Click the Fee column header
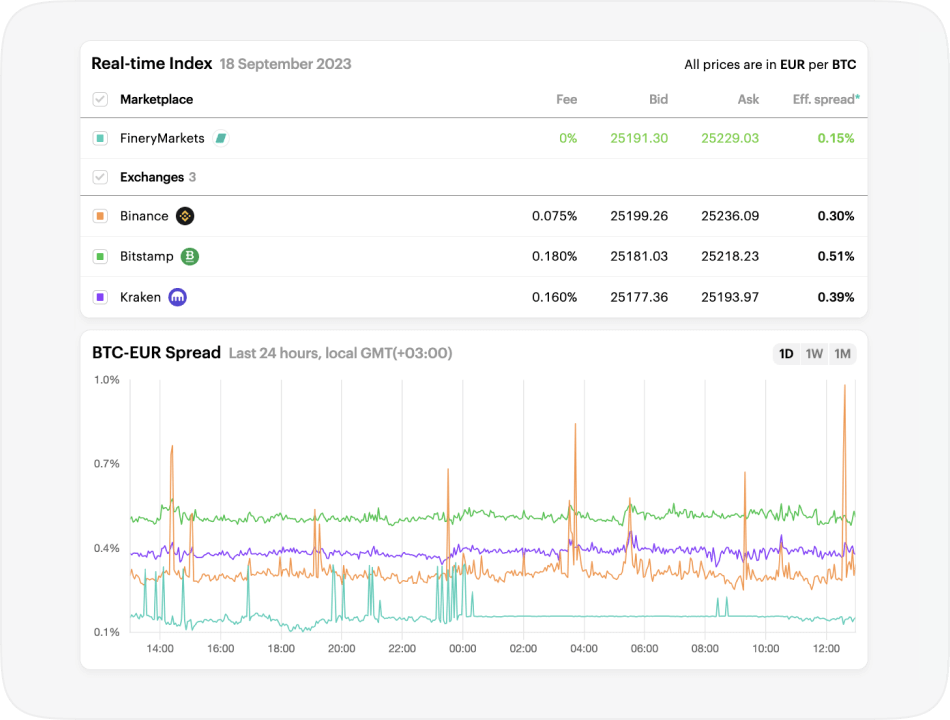This screenshot has width=950, height=720. pyautogui.click(x=566, y=99)
